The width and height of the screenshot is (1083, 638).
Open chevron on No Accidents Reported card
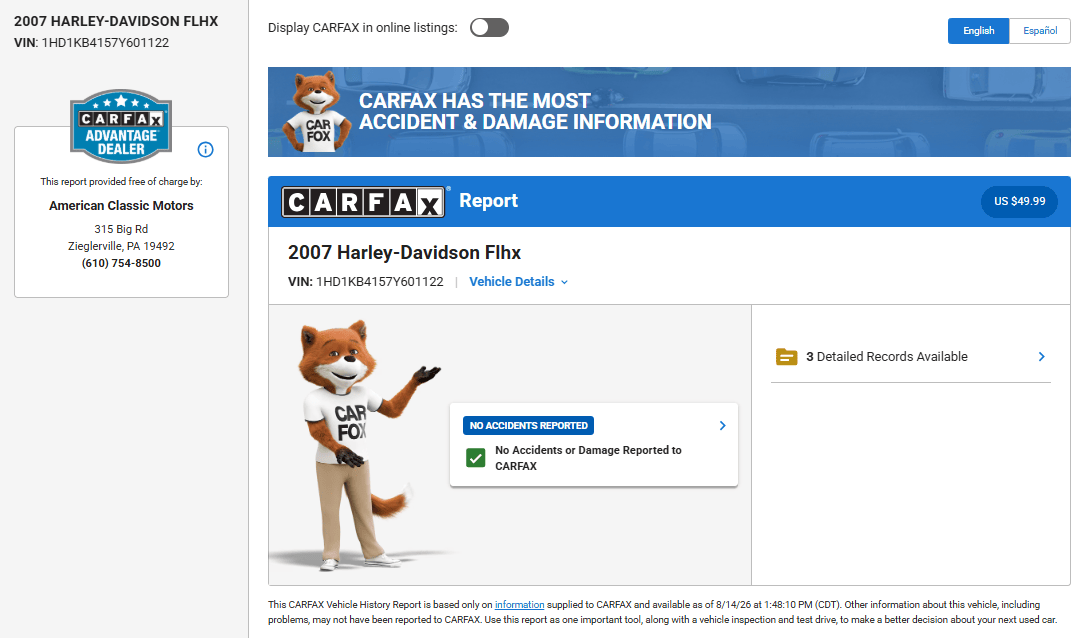click(722, 425)
